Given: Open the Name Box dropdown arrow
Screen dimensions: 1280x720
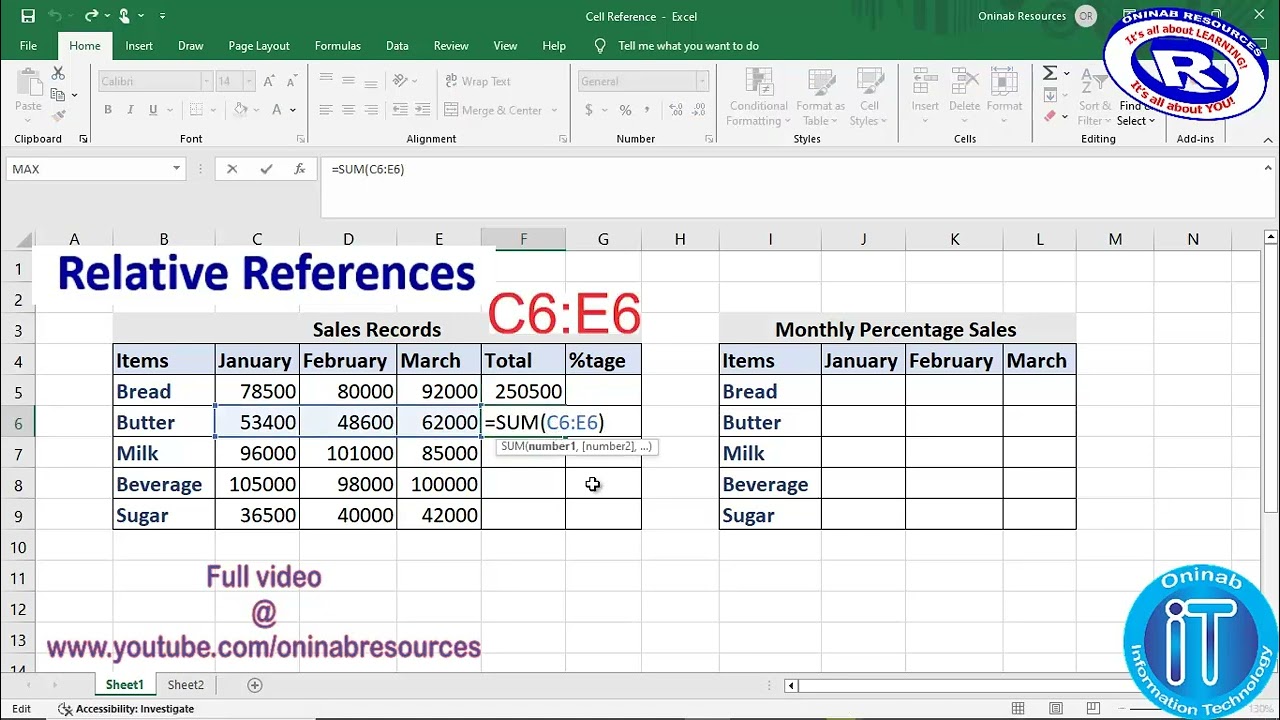Looking at the screenshot, I should [177, 169].
